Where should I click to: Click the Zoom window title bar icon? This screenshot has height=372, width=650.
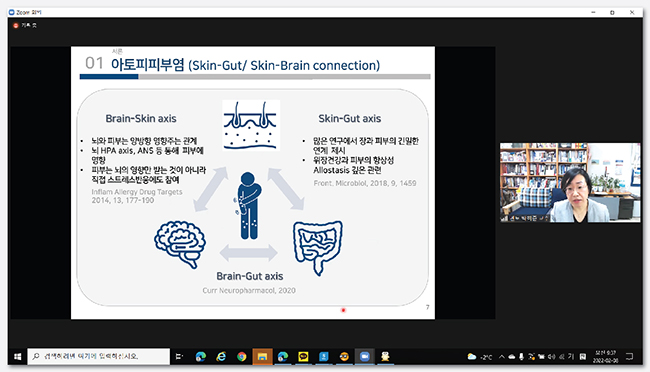click(12, 12)
